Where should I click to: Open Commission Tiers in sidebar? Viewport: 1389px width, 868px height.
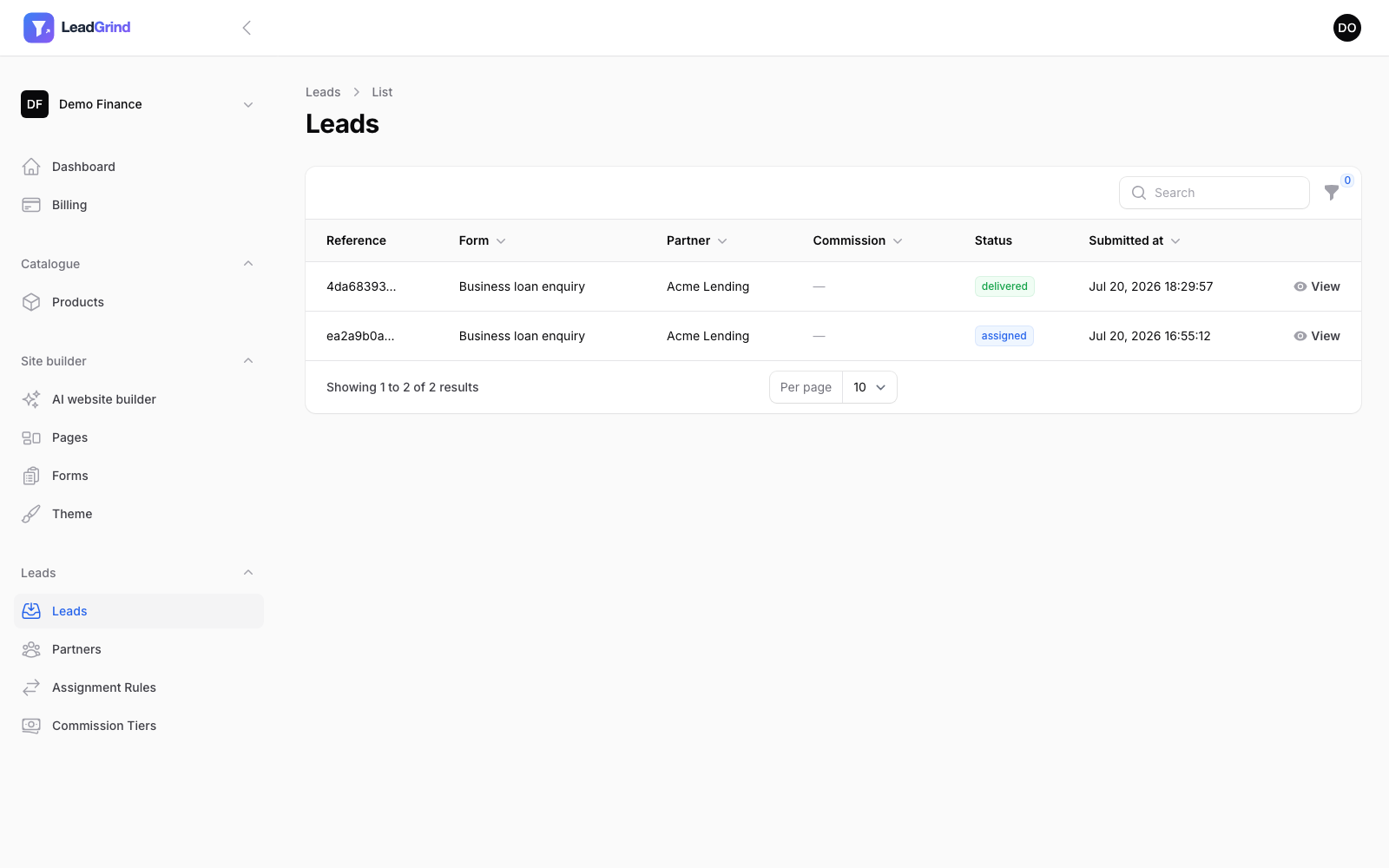point(139,726)
